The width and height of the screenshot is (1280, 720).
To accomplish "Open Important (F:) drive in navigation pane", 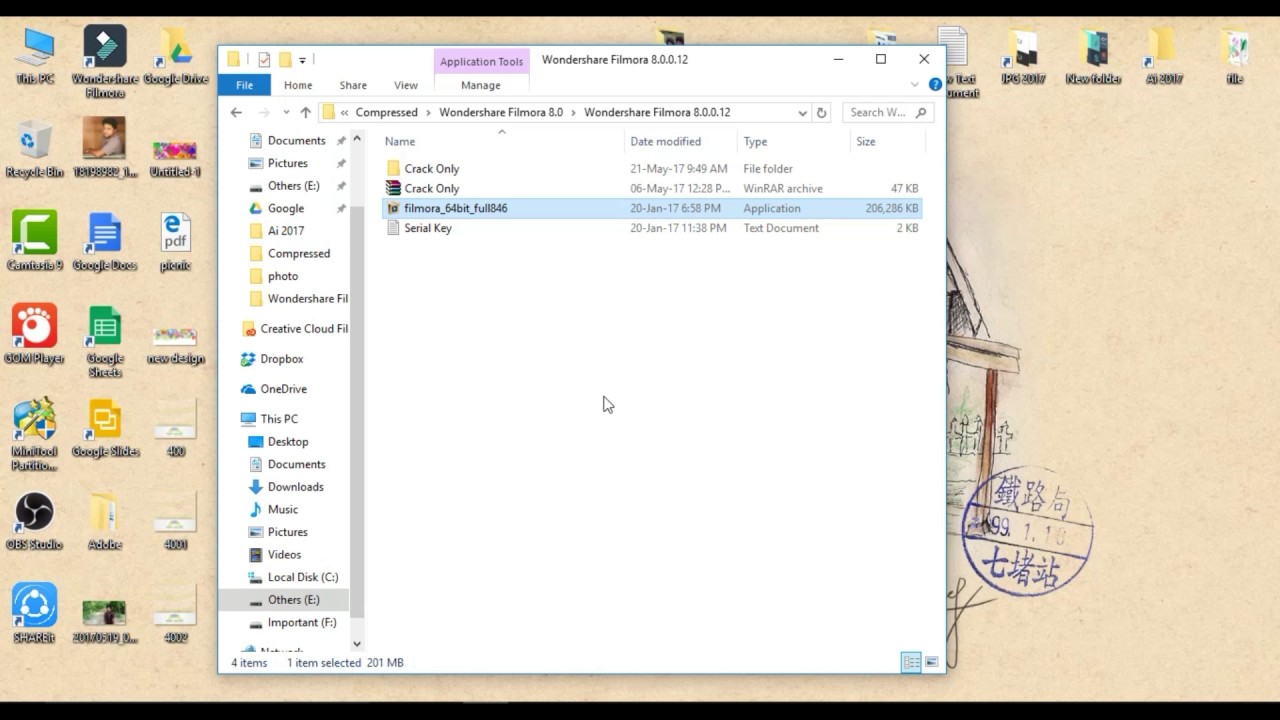I will [x=302, y=622].
